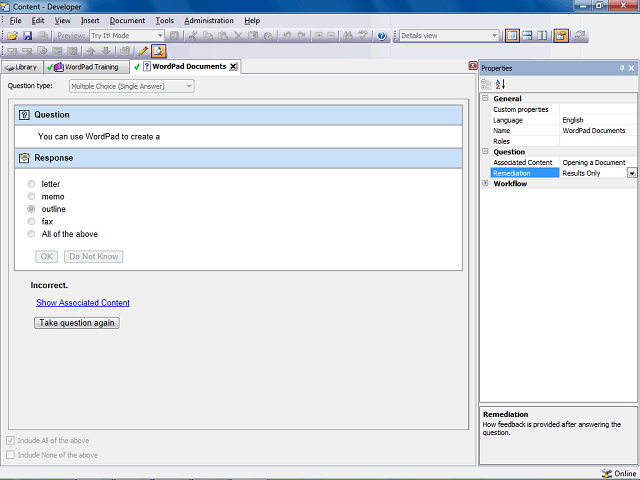Click the Cut scissors toolbar icon

coord(193,36)
